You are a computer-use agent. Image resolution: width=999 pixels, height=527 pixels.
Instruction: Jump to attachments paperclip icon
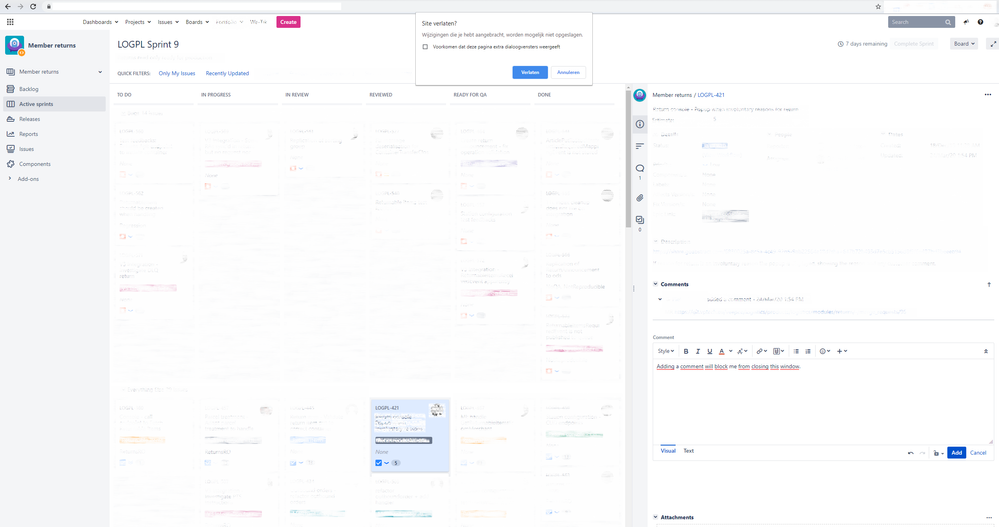point(640,198)
